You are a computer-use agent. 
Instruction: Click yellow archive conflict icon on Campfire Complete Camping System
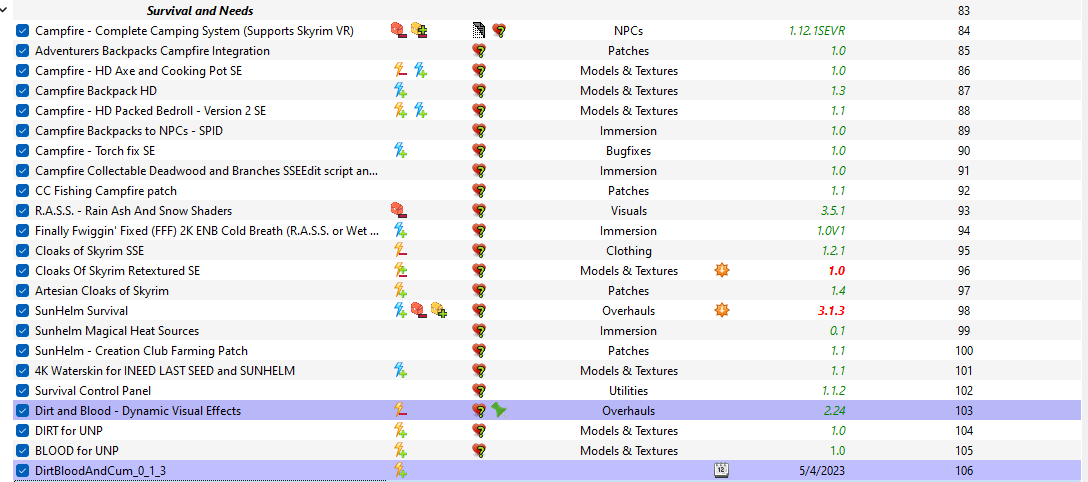[418, 30]
